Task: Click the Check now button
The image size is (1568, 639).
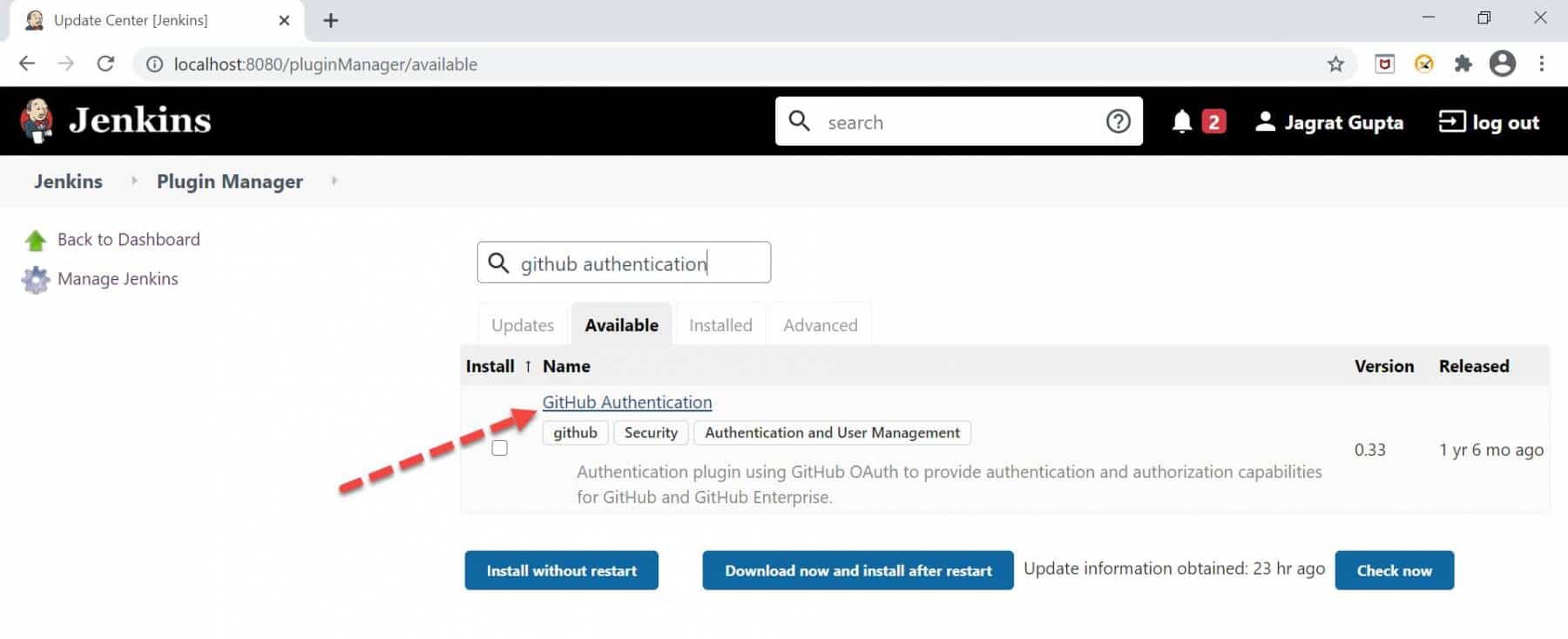Action: [x=1395, y=570]
